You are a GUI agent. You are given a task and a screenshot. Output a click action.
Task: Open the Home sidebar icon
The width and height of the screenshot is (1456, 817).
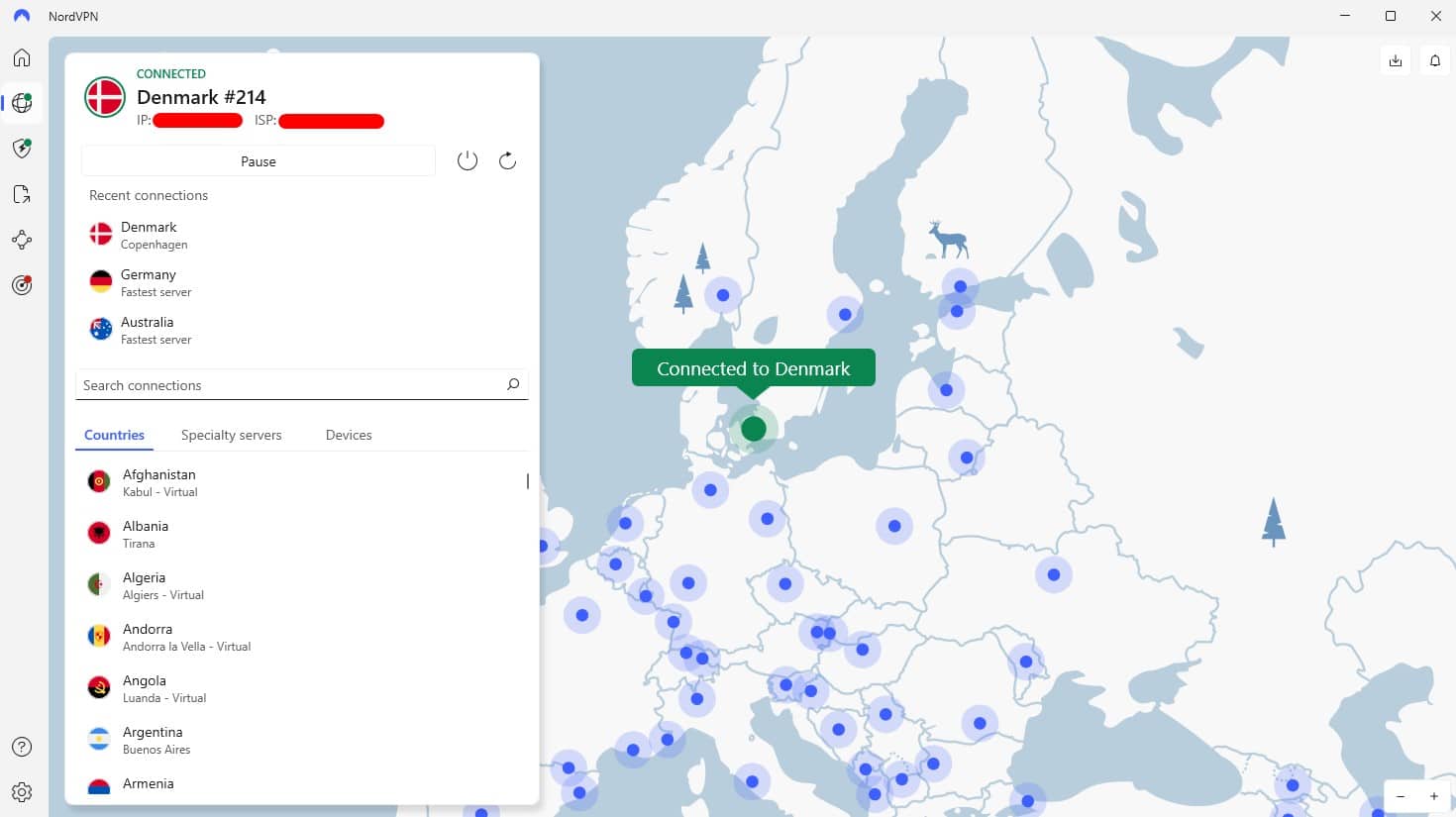point(22,57)
